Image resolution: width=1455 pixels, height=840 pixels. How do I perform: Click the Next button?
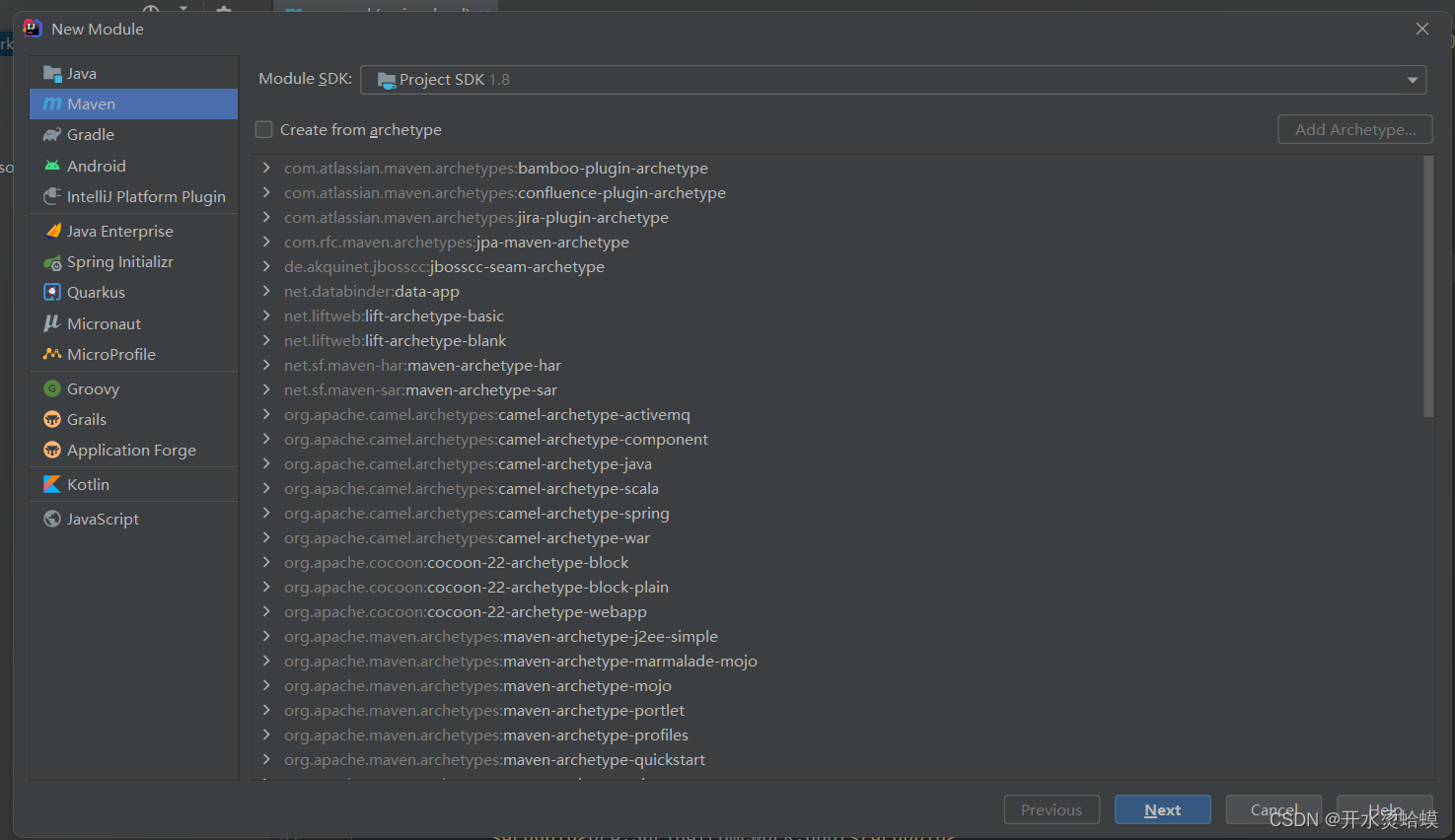click(1163, 809)
